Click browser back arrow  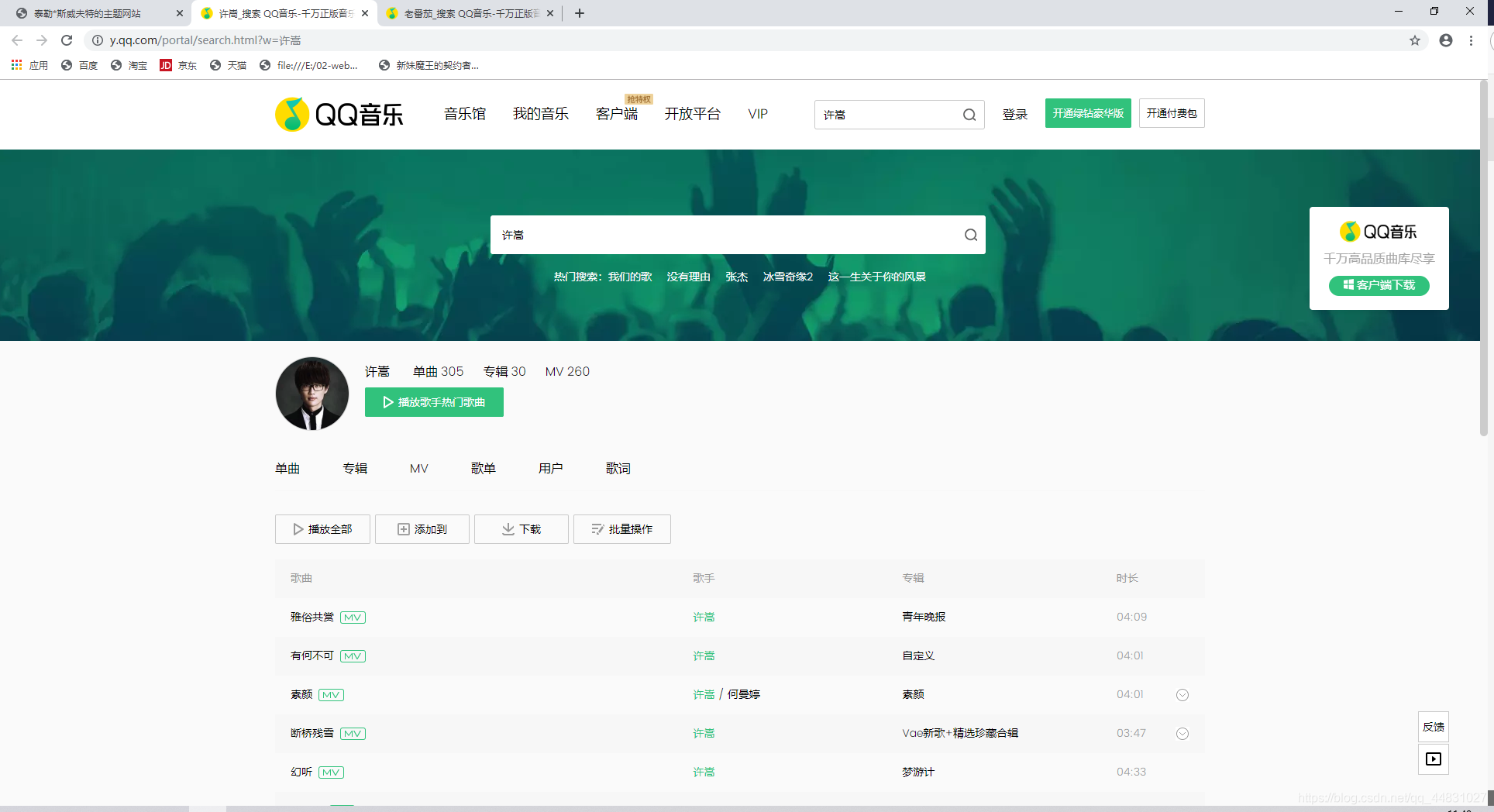click(x=17, y=40)
